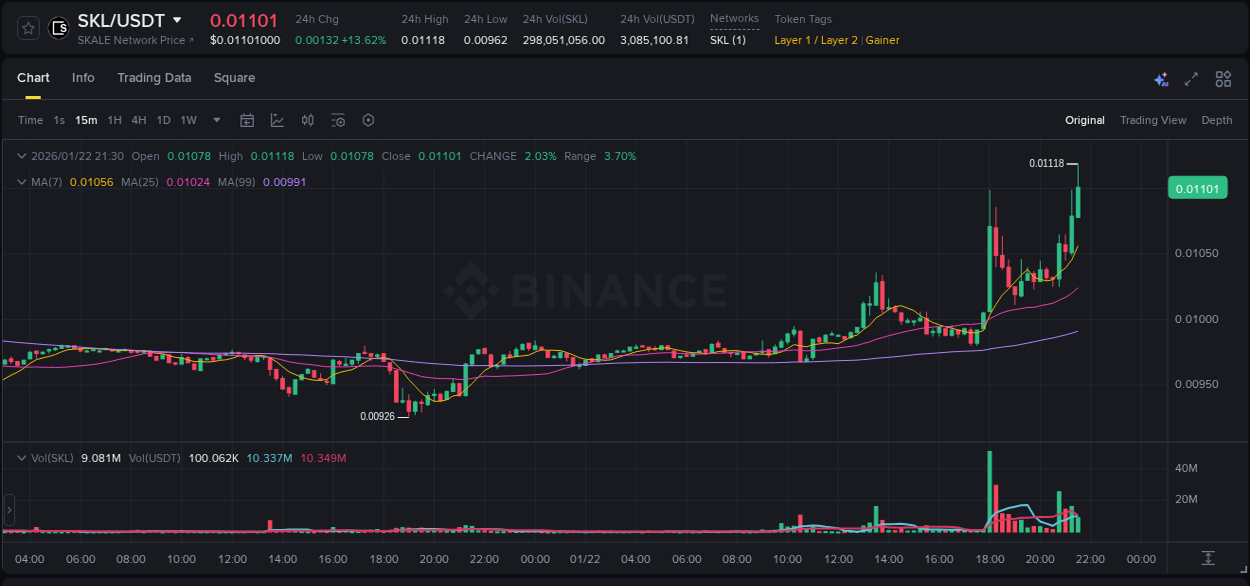
Task: Click the Gainer token tag link
Action: [x=882, y=40]
